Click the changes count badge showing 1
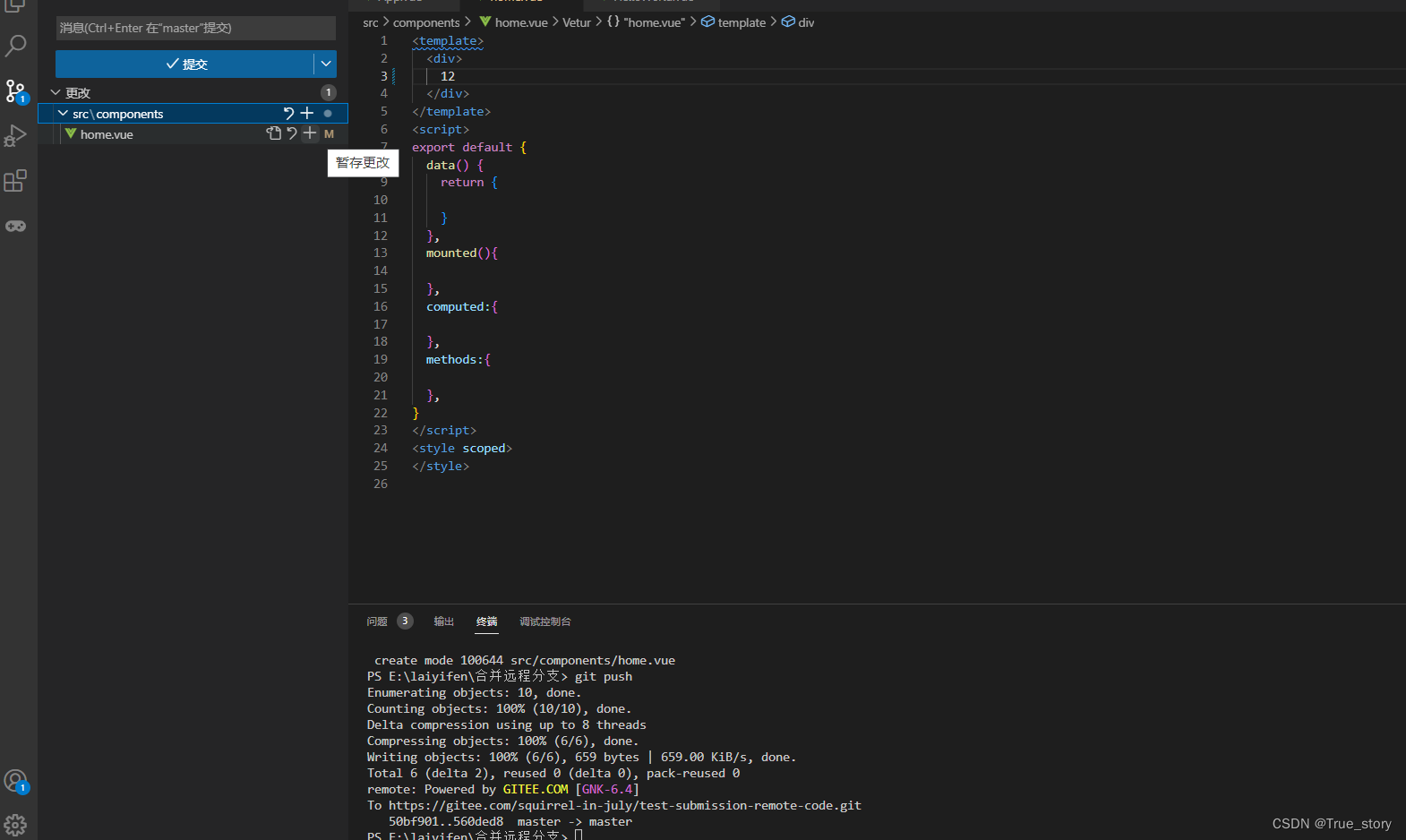The height and width of the screenshot is (840, 1406). (x=329, y=92)
